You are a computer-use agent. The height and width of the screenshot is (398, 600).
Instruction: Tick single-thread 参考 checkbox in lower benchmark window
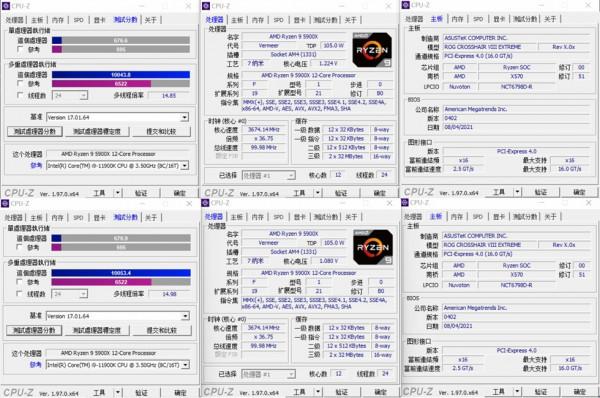click(x=20, y=247)
